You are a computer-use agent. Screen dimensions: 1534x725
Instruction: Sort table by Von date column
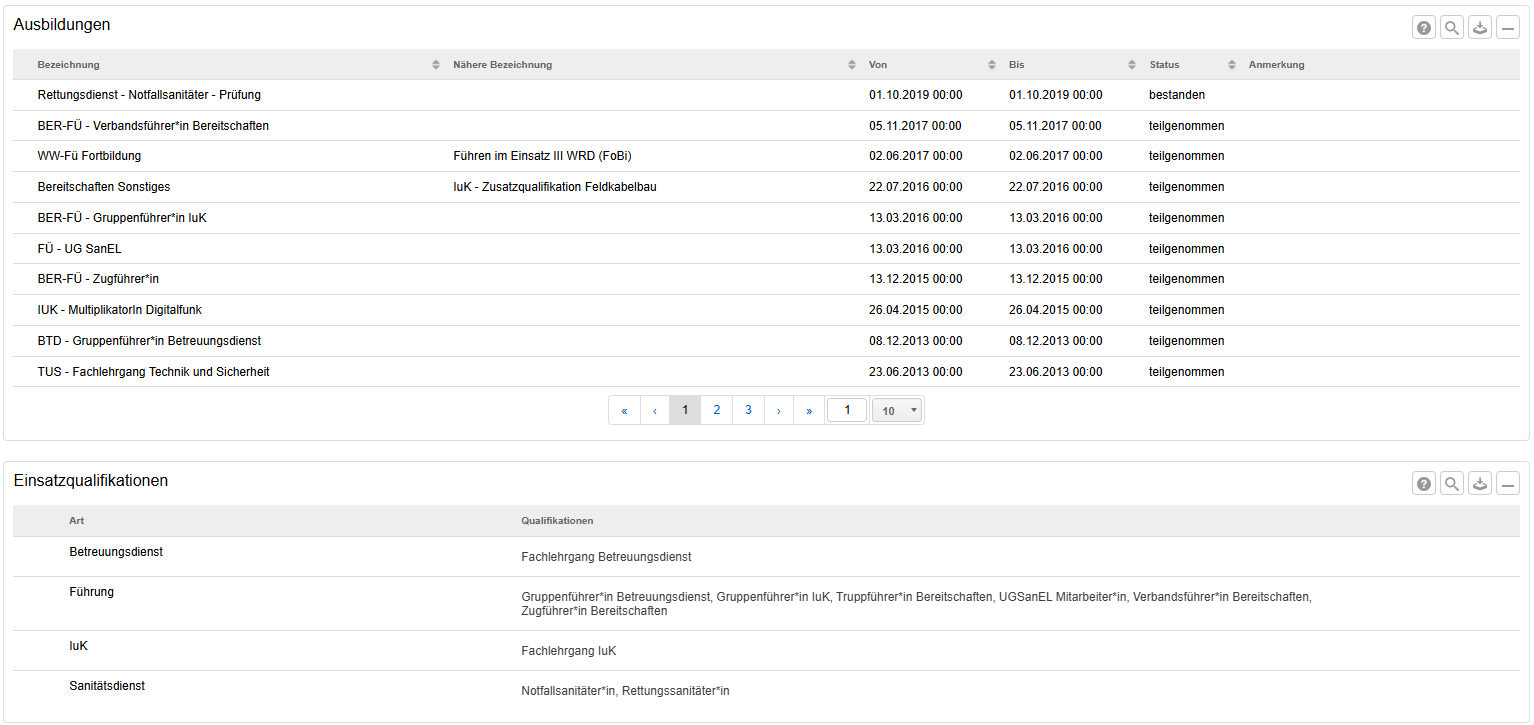[992, 65]
